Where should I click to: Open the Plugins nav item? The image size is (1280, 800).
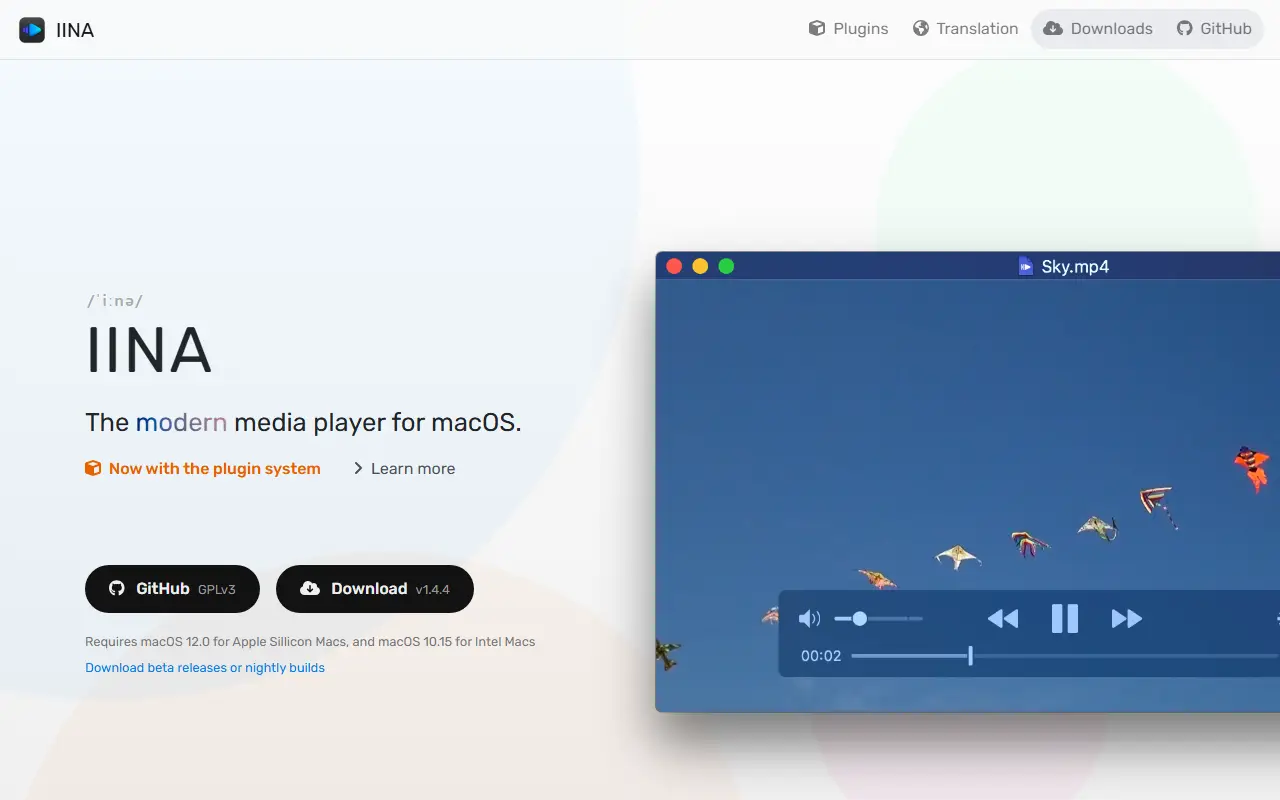point(848,29)
